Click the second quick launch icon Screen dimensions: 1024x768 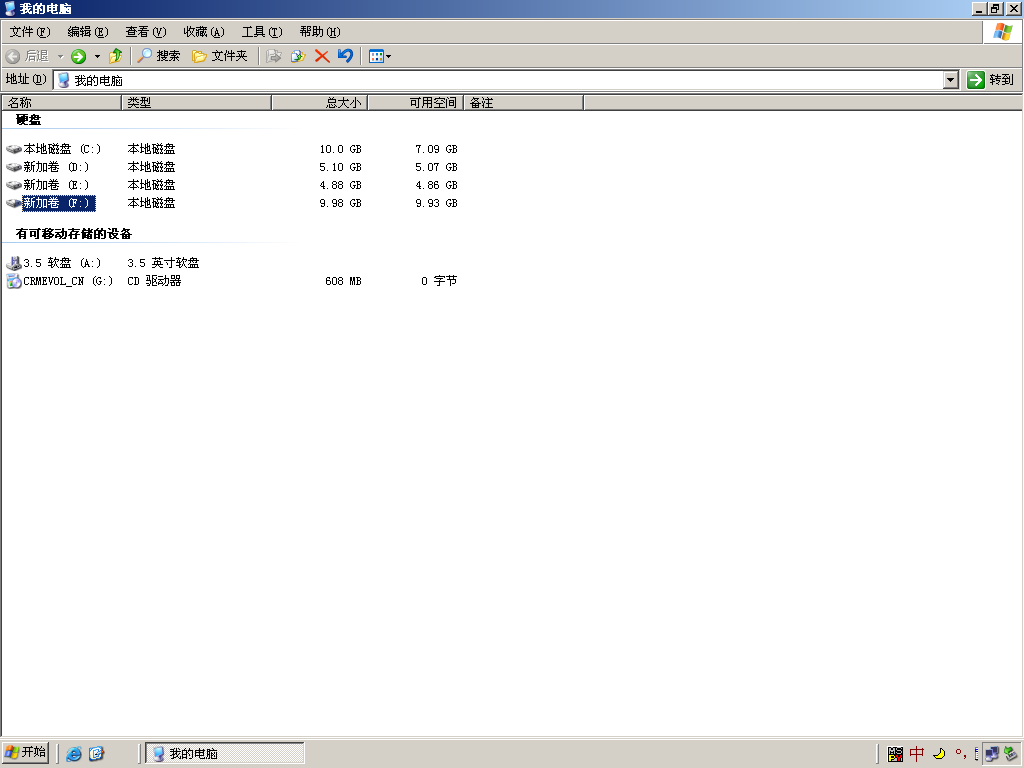[97, 754]
